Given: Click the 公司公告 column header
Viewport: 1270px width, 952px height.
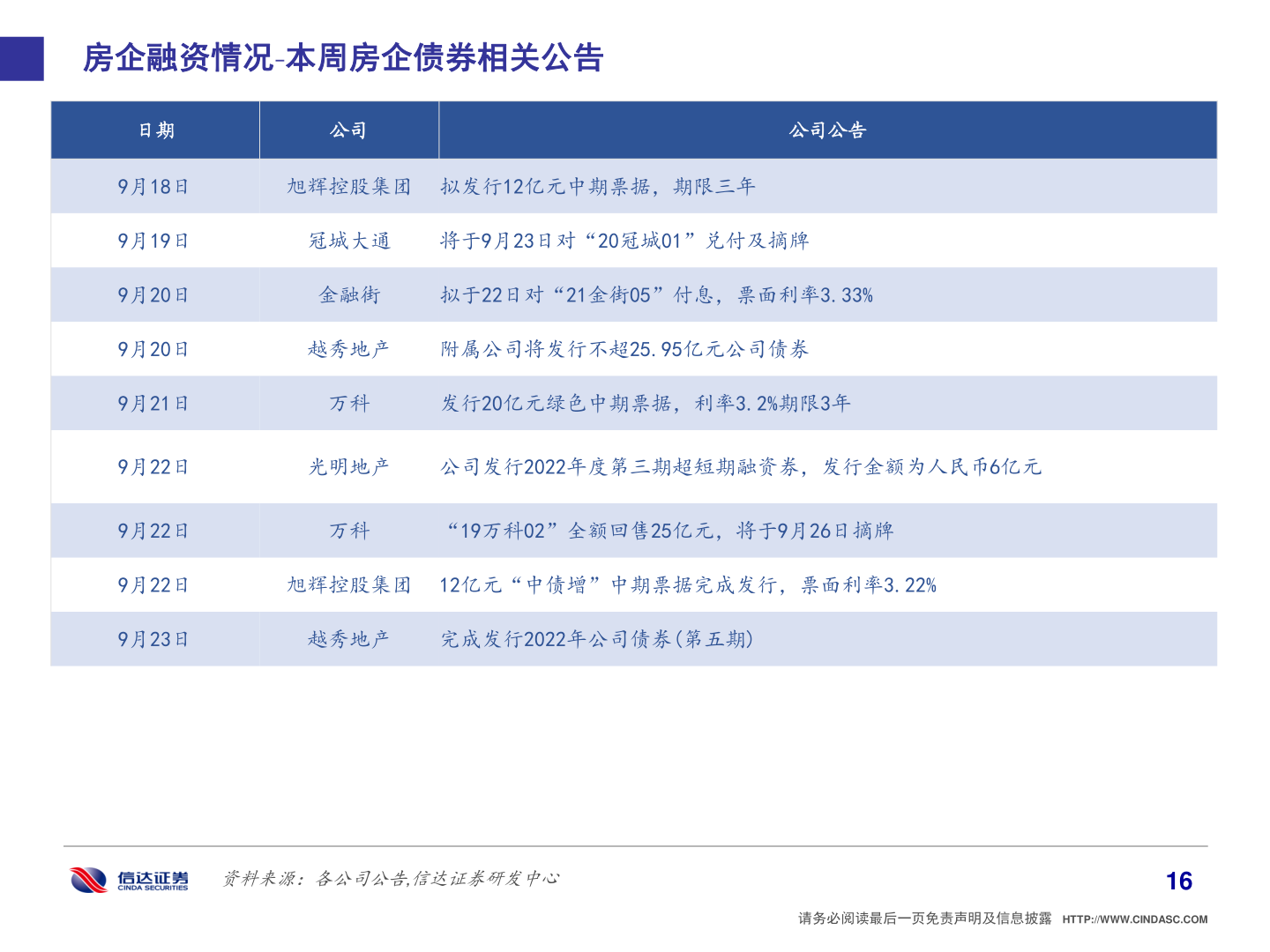Looking at the screenshot, I should [827, 130].
